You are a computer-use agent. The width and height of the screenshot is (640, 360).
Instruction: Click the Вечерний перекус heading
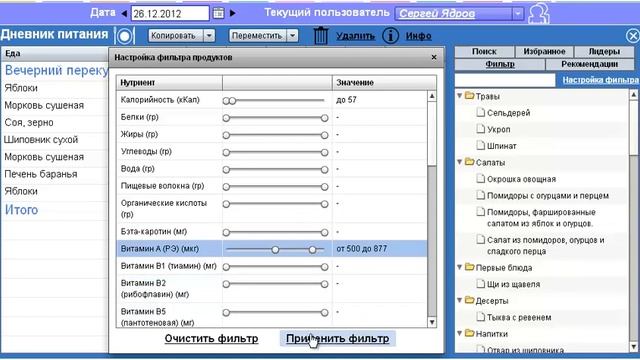[57, 70]
